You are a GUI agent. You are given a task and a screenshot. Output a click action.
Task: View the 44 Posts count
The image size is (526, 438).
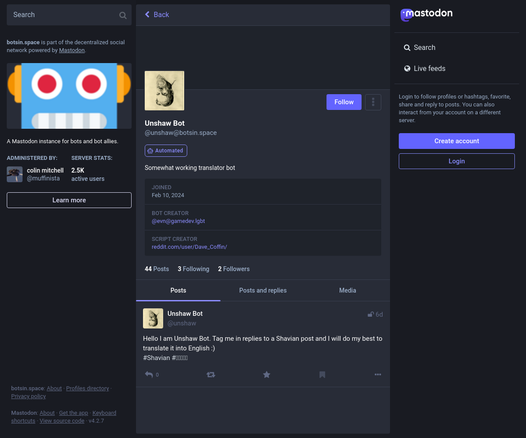157,269
